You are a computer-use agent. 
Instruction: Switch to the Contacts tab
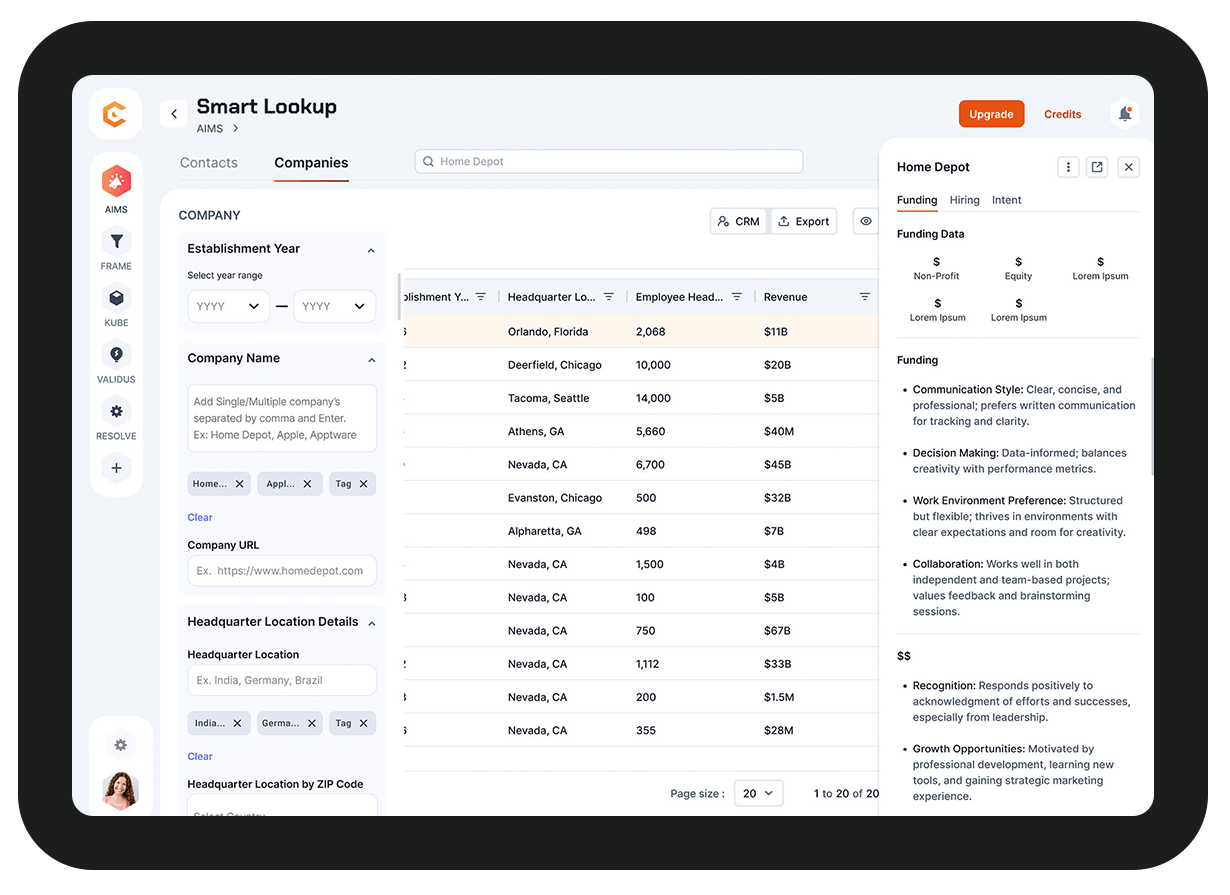[x=209, y=163]
